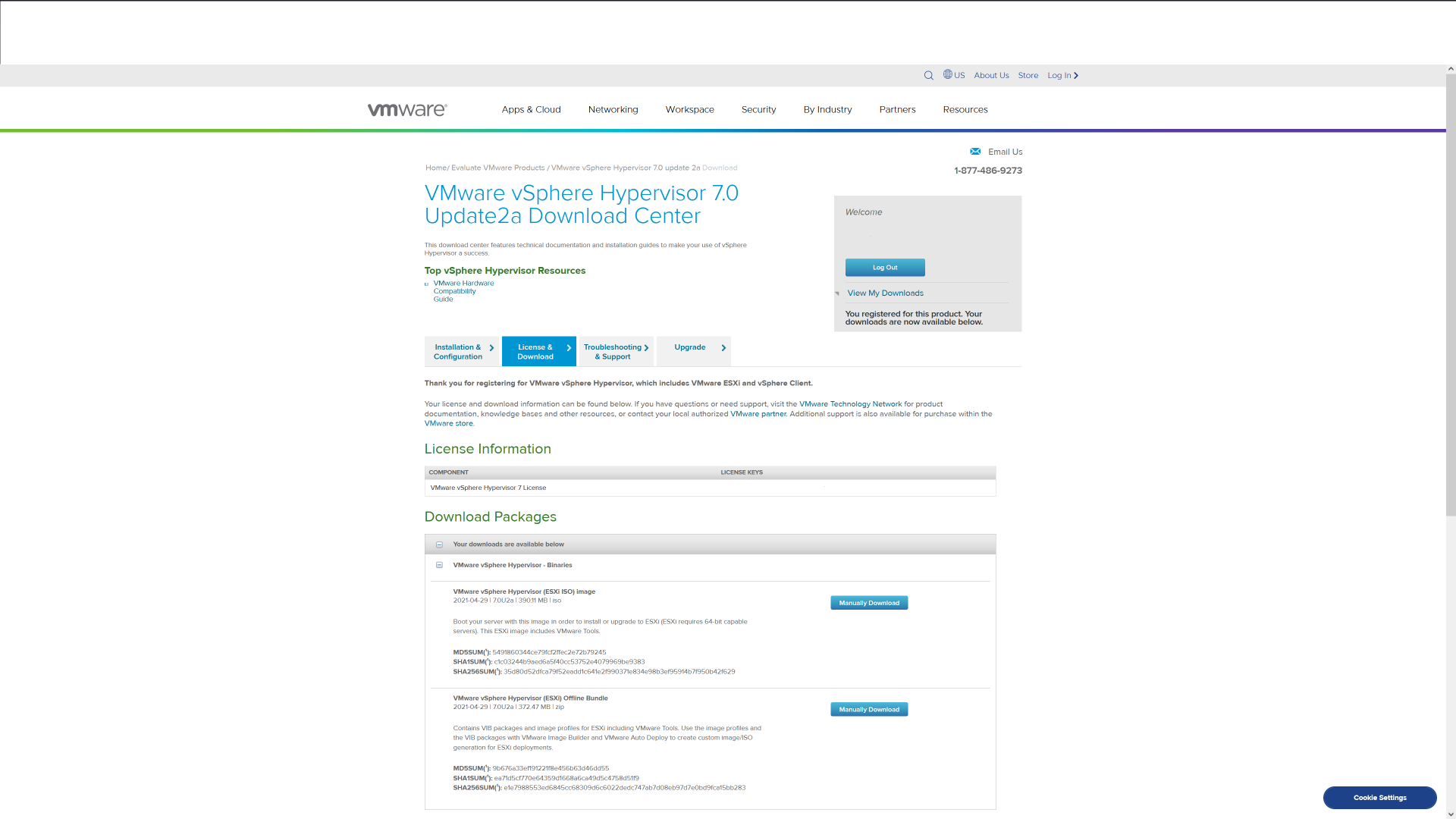Click Log In in the top bar
This screenshot has width=1456, height=819.
click(x=1062, y=75)
